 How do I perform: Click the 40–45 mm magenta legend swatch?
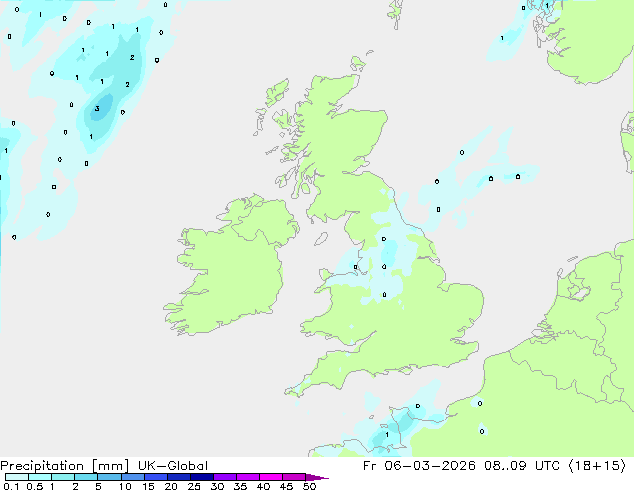click(271, 477)
